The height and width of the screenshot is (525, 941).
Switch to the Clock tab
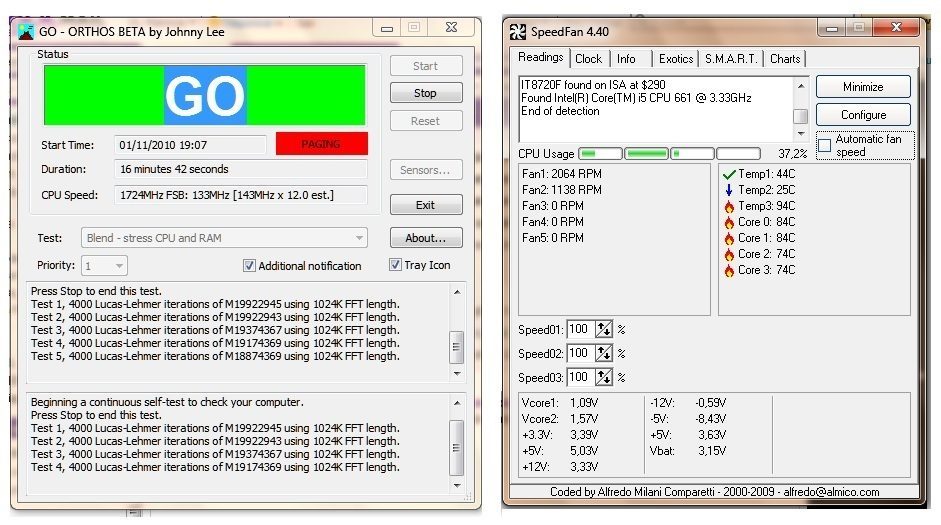coord(588,59)
